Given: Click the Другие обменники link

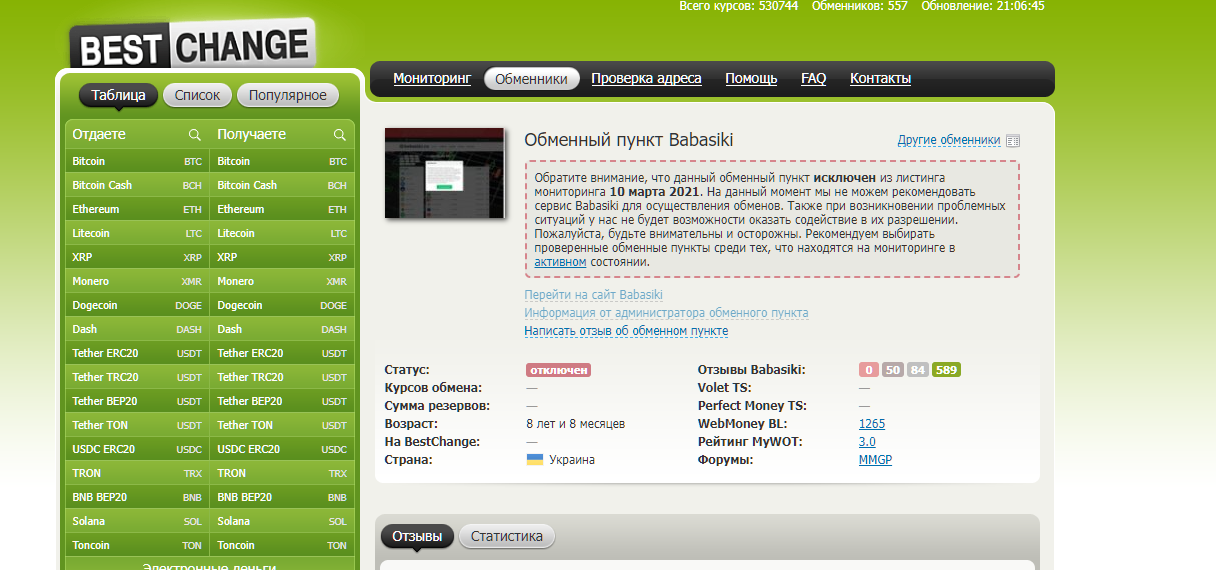Looking at the screenshot, I should [x=949, y=140].
